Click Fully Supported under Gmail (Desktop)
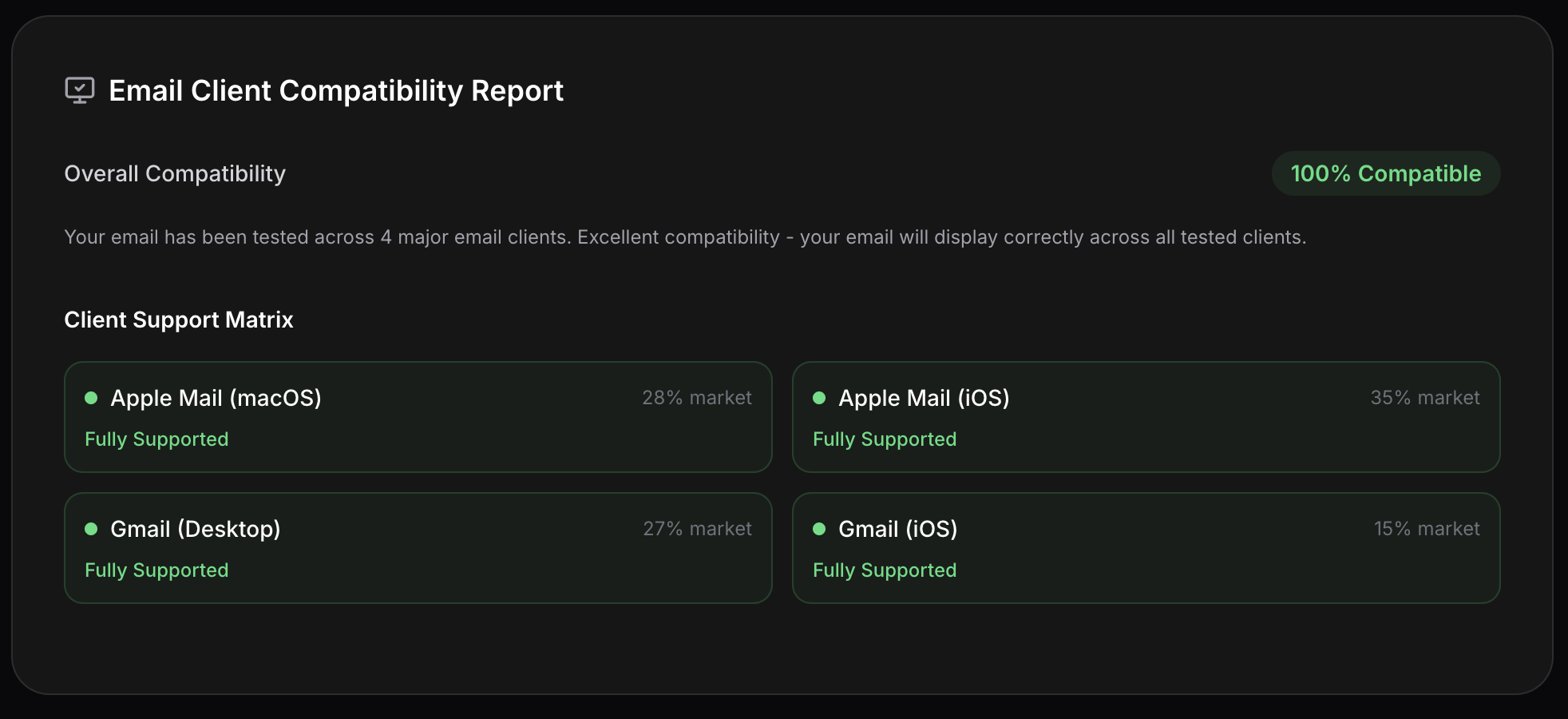1568x719 pixels. tap(156, 570)
